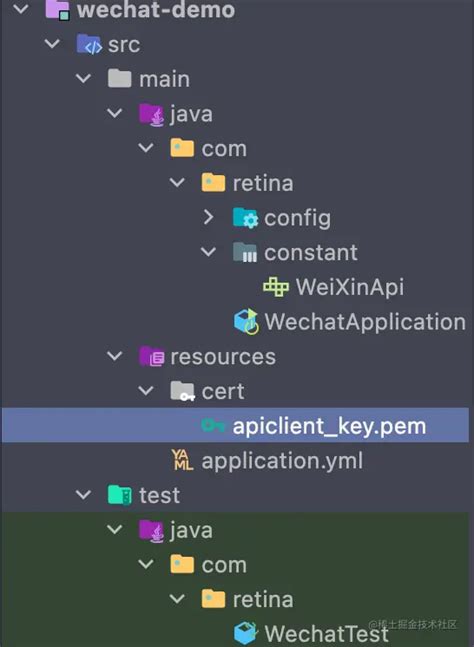Click the resources folder icon
The width and height of the screenshot is (474, 647).
click(151, 357)
